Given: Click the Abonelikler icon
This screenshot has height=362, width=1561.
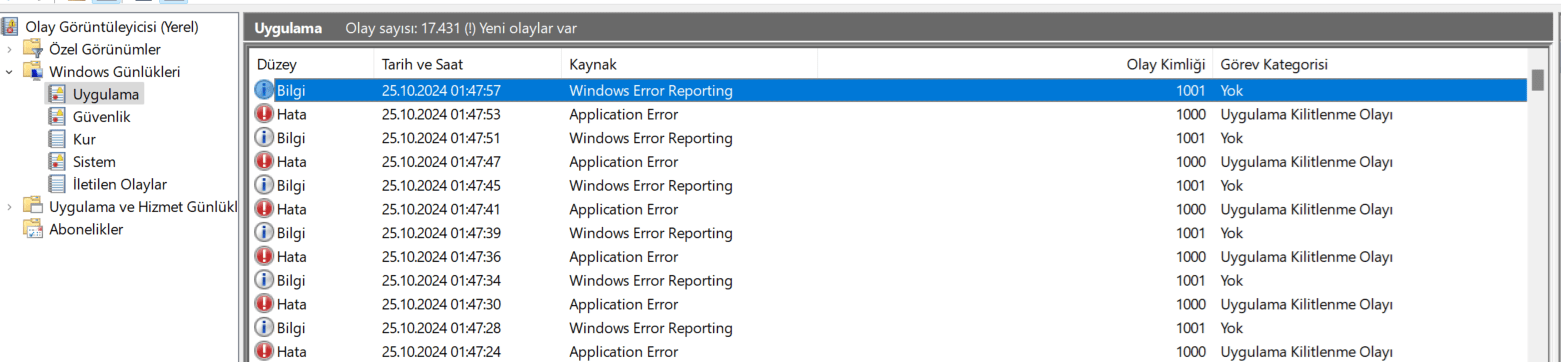Looking at the screenshot, I should click(33, 229).
